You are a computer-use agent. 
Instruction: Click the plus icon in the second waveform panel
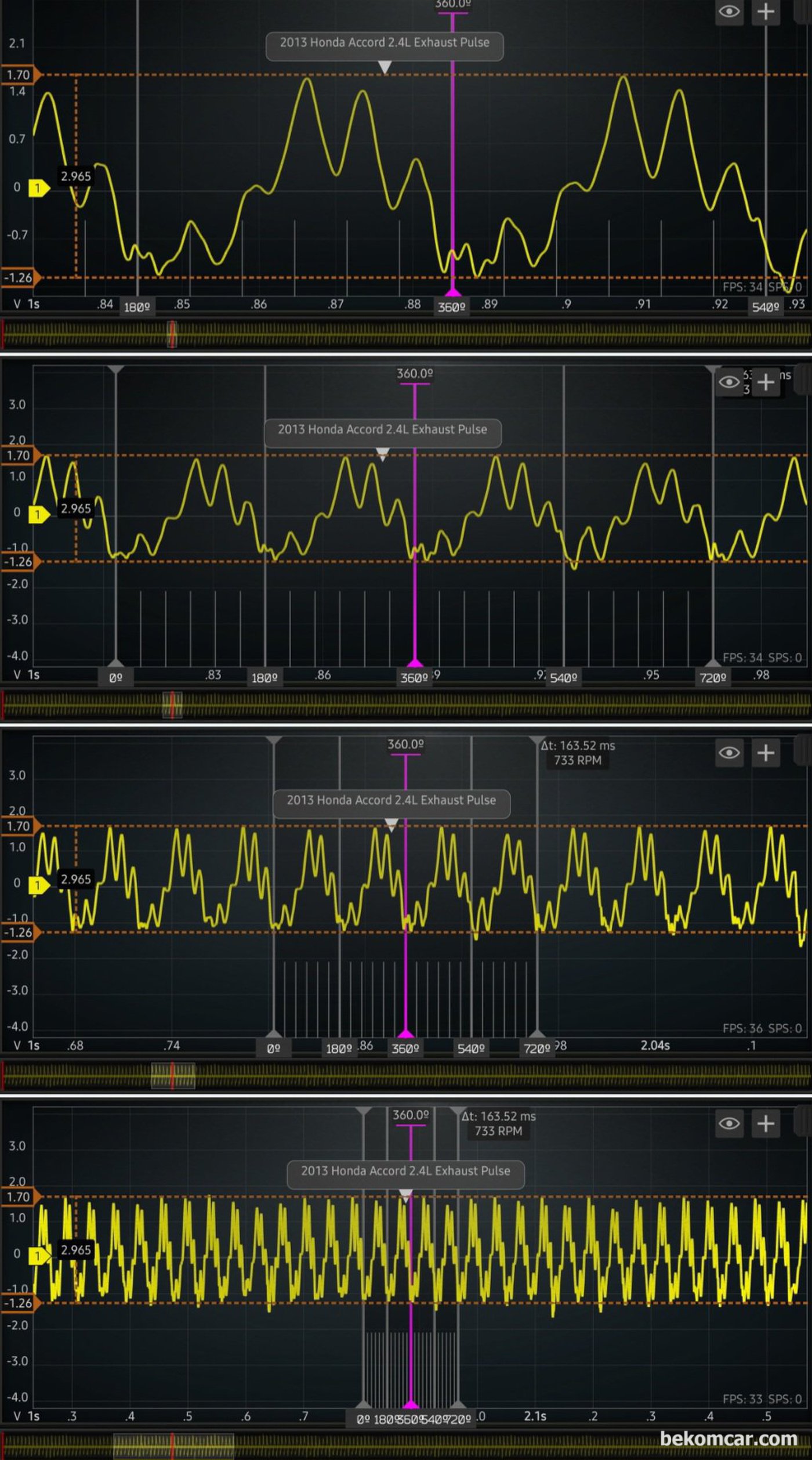[766, 382]
